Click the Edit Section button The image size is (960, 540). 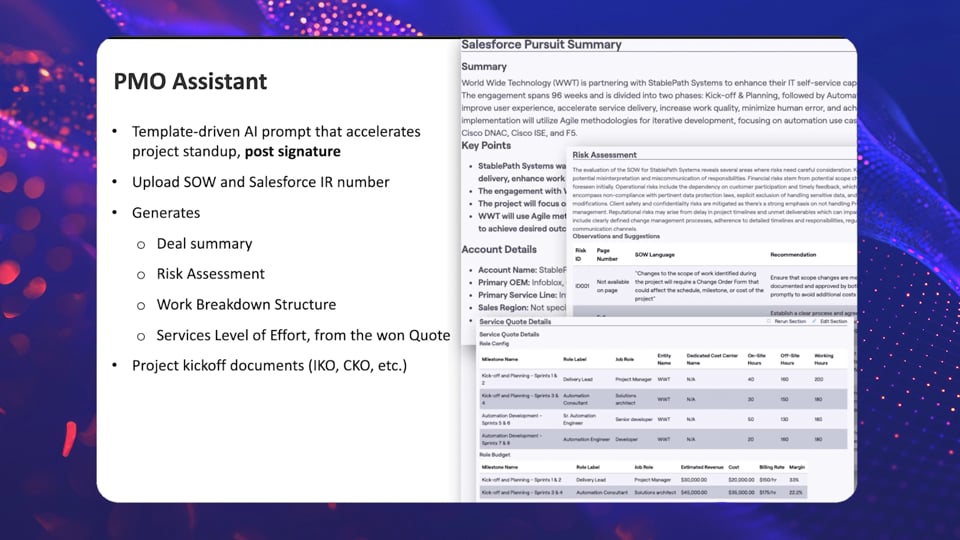[830, 321]
